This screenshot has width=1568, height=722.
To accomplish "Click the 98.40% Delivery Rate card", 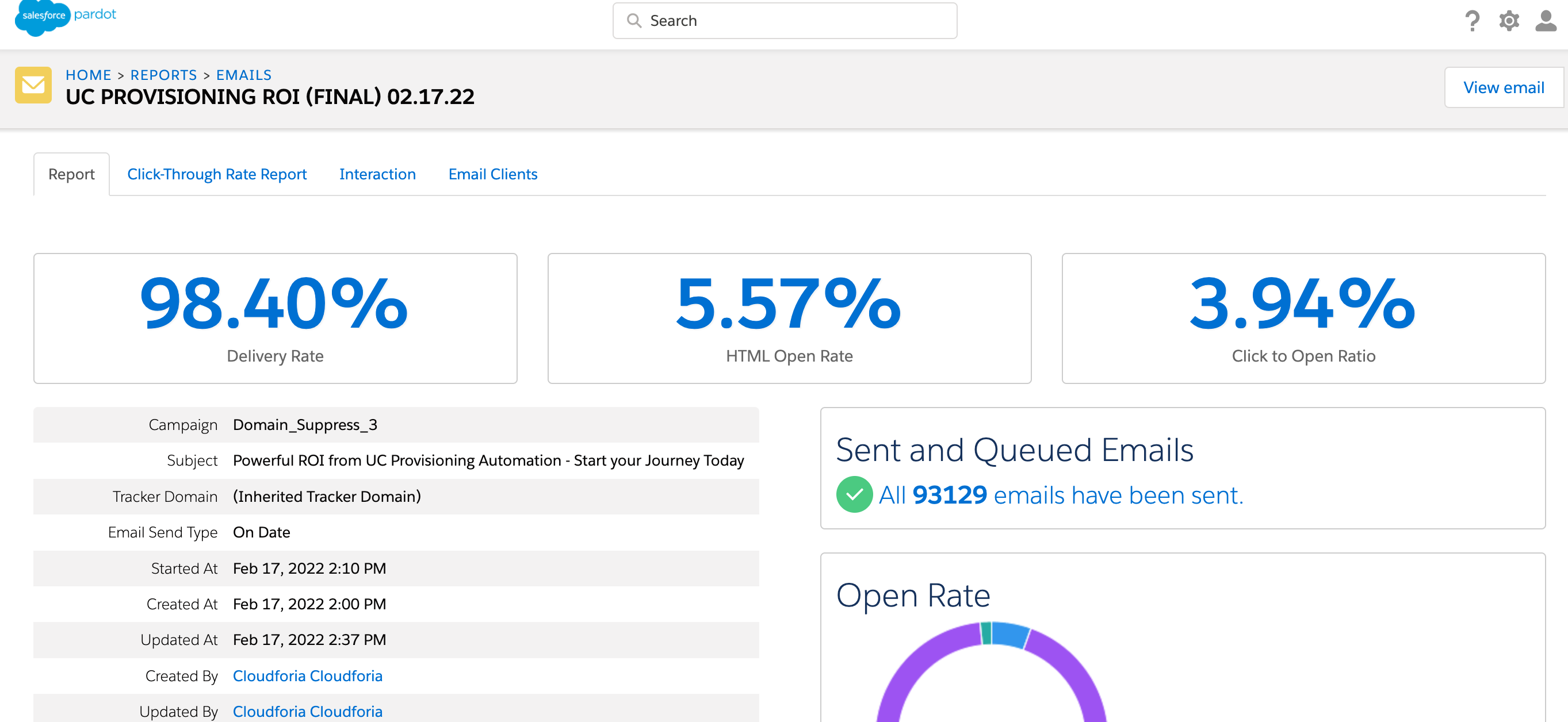I will pyautogui.click(x=275, y=318).
